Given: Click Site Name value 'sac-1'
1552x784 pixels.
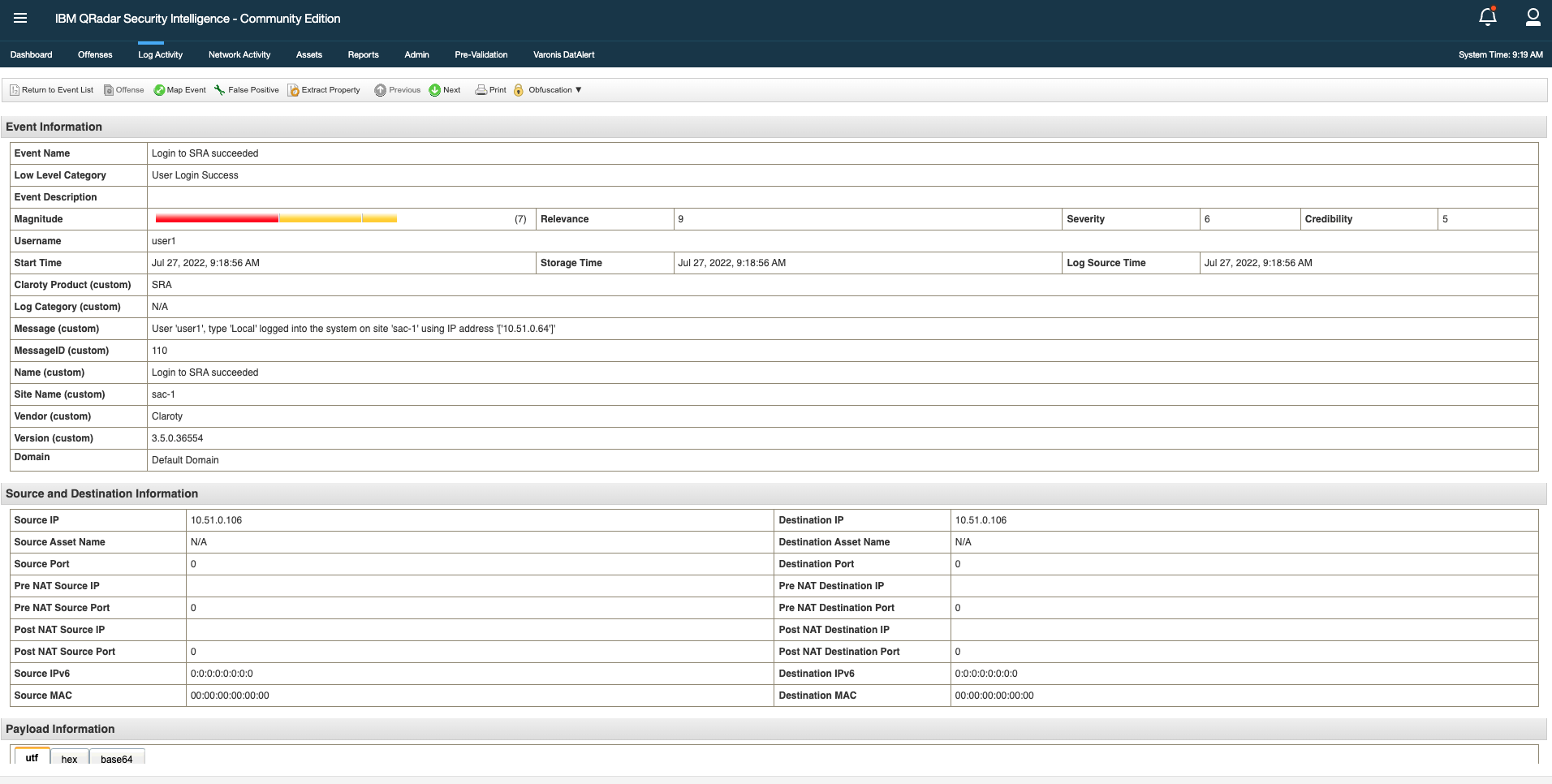Looking at the screenshot, I should (x=163, y=394).
